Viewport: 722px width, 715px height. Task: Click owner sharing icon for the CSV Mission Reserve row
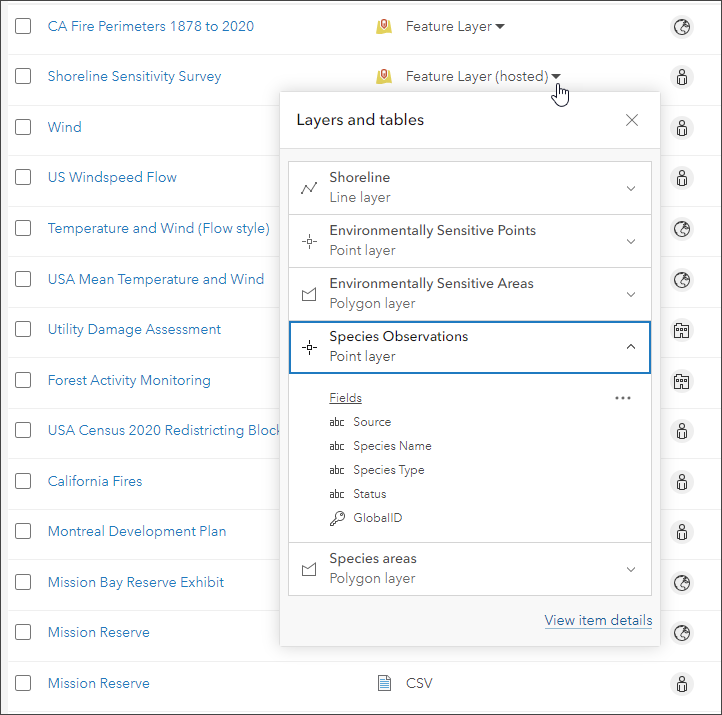(x=681, y=684)
